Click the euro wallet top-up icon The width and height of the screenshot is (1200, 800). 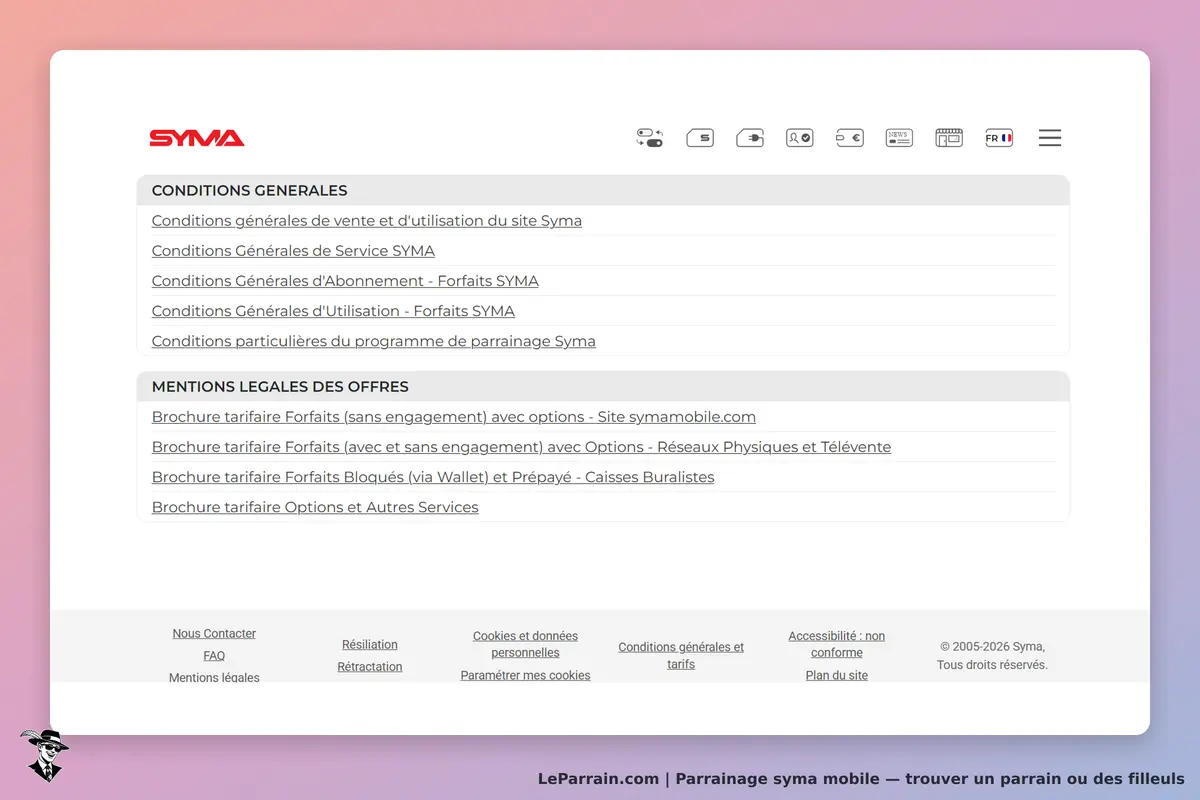click(x=850, y=138)
